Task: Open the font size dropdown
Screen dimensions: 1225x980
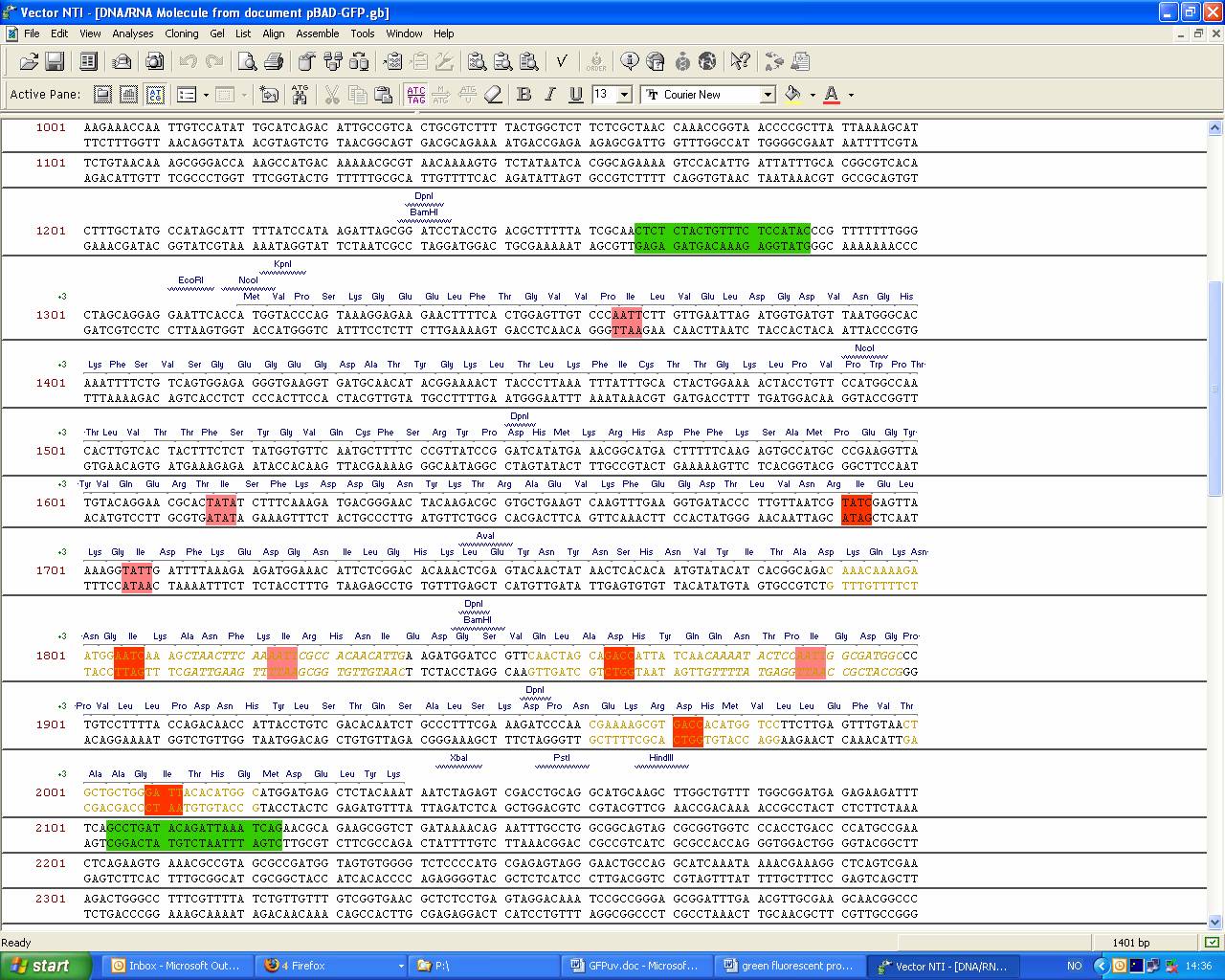Action: point(625,95)
